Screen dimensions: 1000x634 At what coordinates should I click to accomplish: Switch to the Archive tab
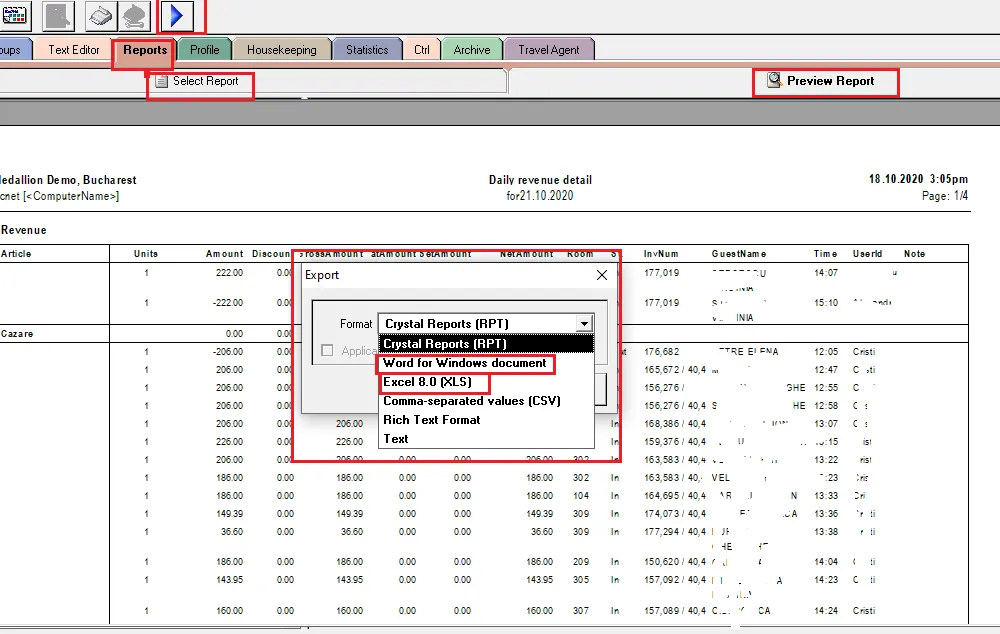[x=472, y=50]
